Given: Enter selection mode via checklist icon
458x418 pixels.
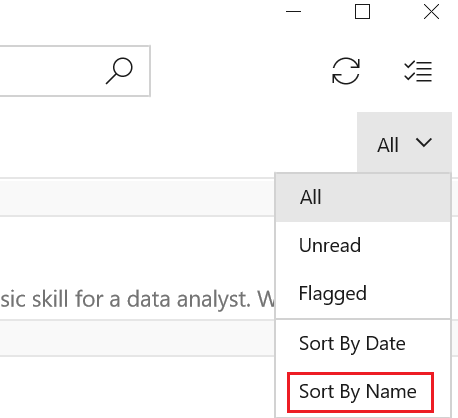Looking at the screenshot, I should click(418, 71).
